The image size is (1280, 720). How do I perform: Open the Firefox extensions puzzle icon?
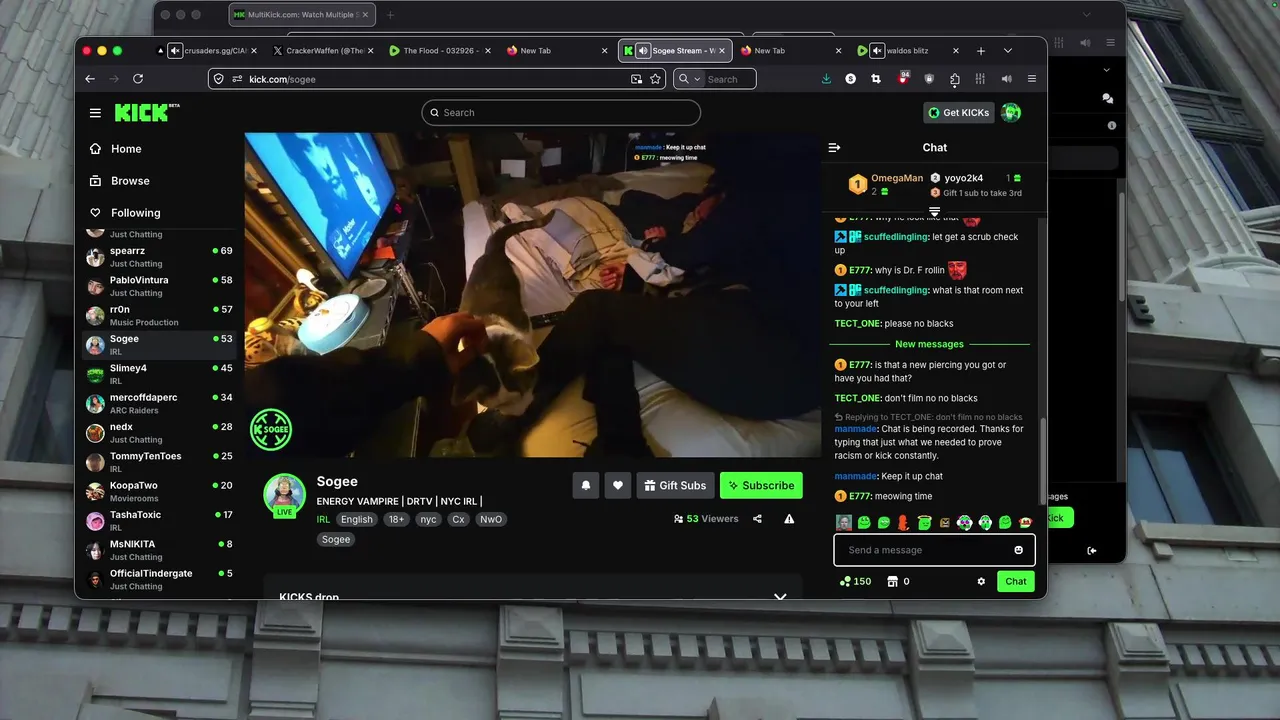[x=954, y=79]
